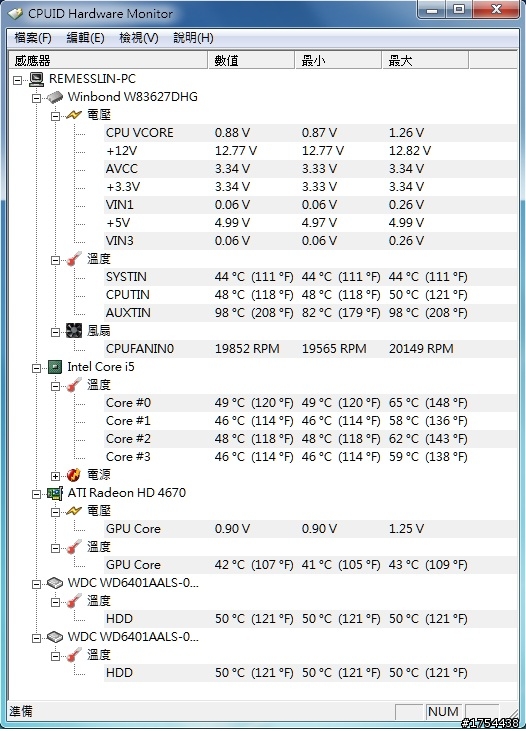Collapse the voltage group under Winbond
Screen dimensions: 526x731
pyautogui.click(x=55, y=116)
